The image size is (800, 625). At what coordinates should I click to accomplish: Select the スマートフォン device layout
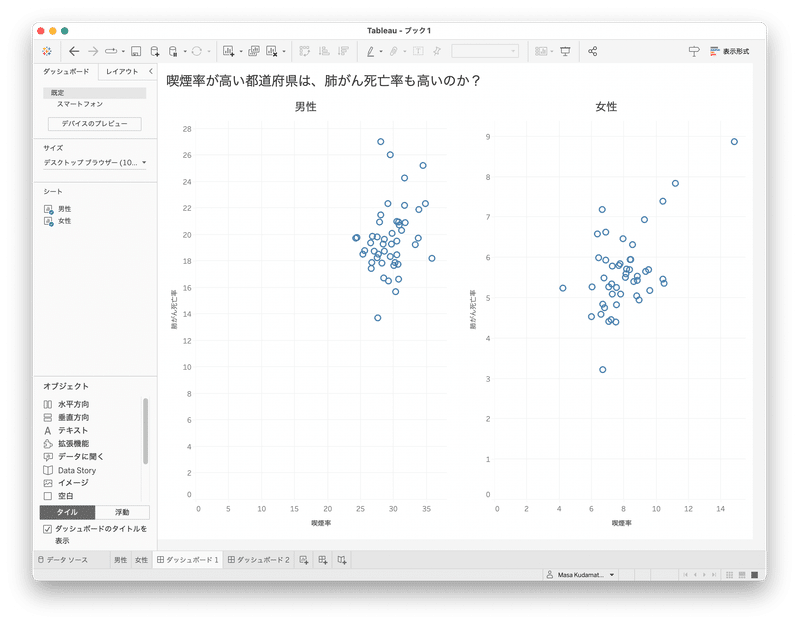[80, 104]
